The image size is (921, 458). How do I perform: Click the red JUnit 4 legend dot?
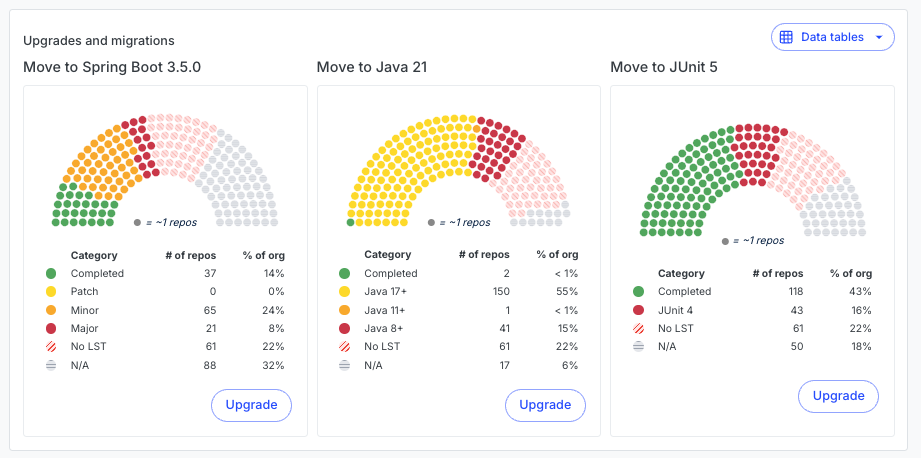[638, 310]
